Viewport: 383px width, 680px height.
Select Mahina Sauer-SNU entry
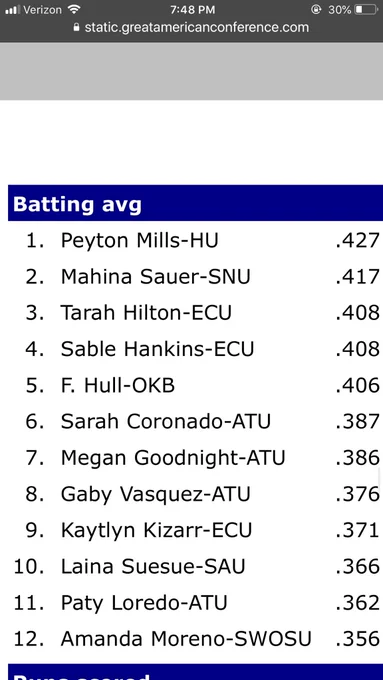[x=195, y=277]
